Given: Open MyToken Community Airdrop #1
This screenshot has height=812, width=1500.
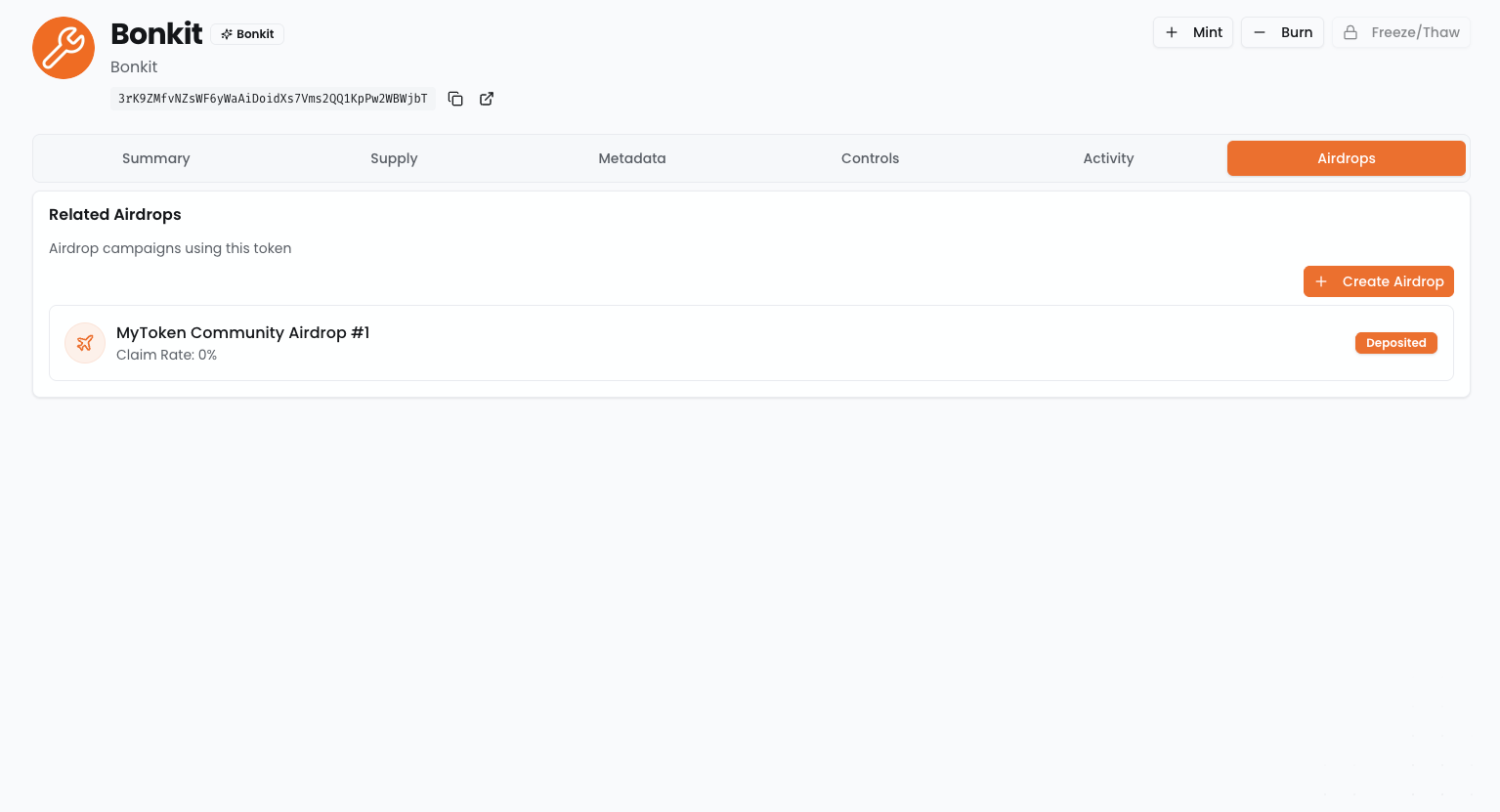Looking at the screenshot, I should [242, 332].
